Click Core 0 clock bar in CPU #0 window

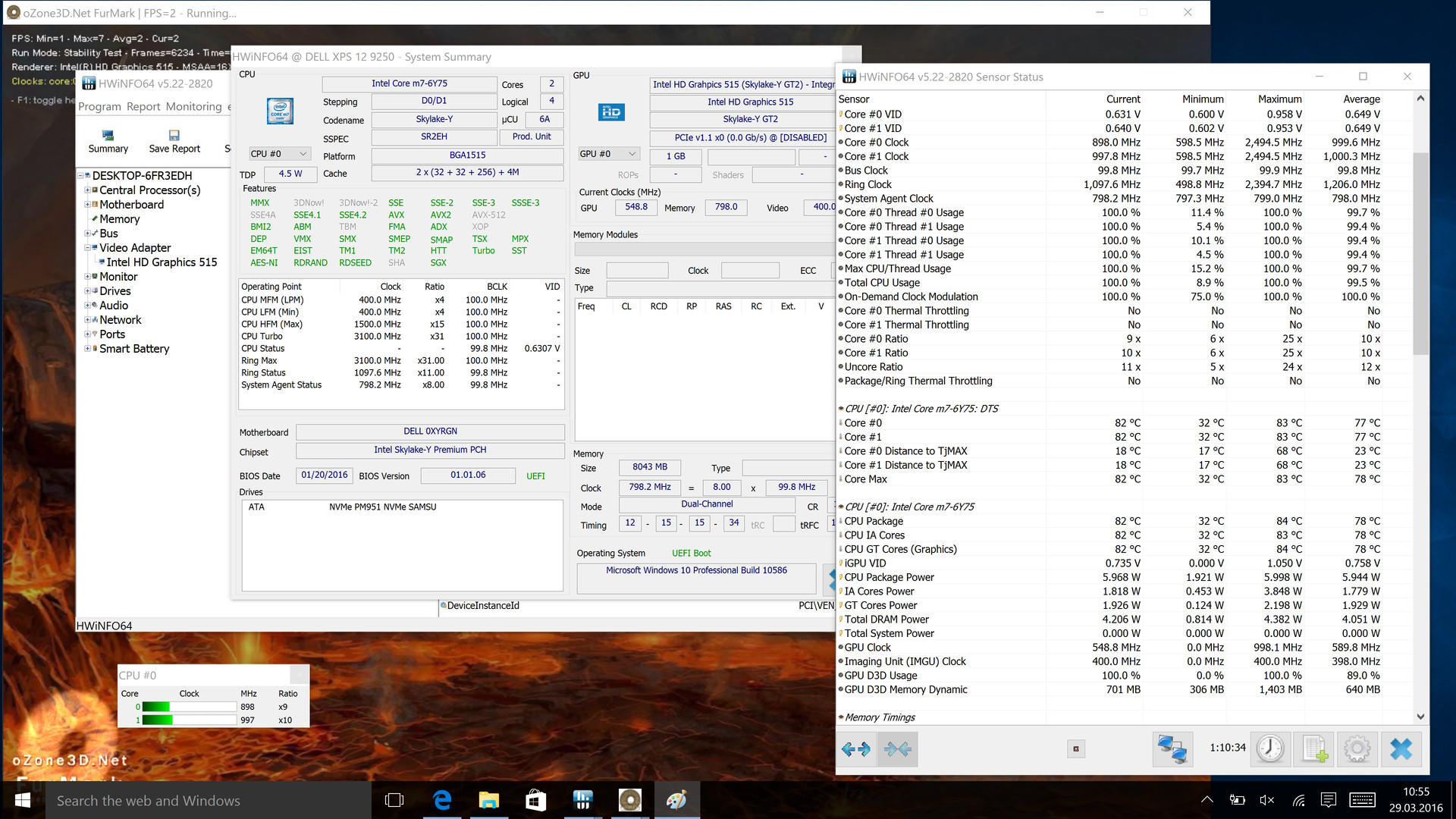coord(190,707)
